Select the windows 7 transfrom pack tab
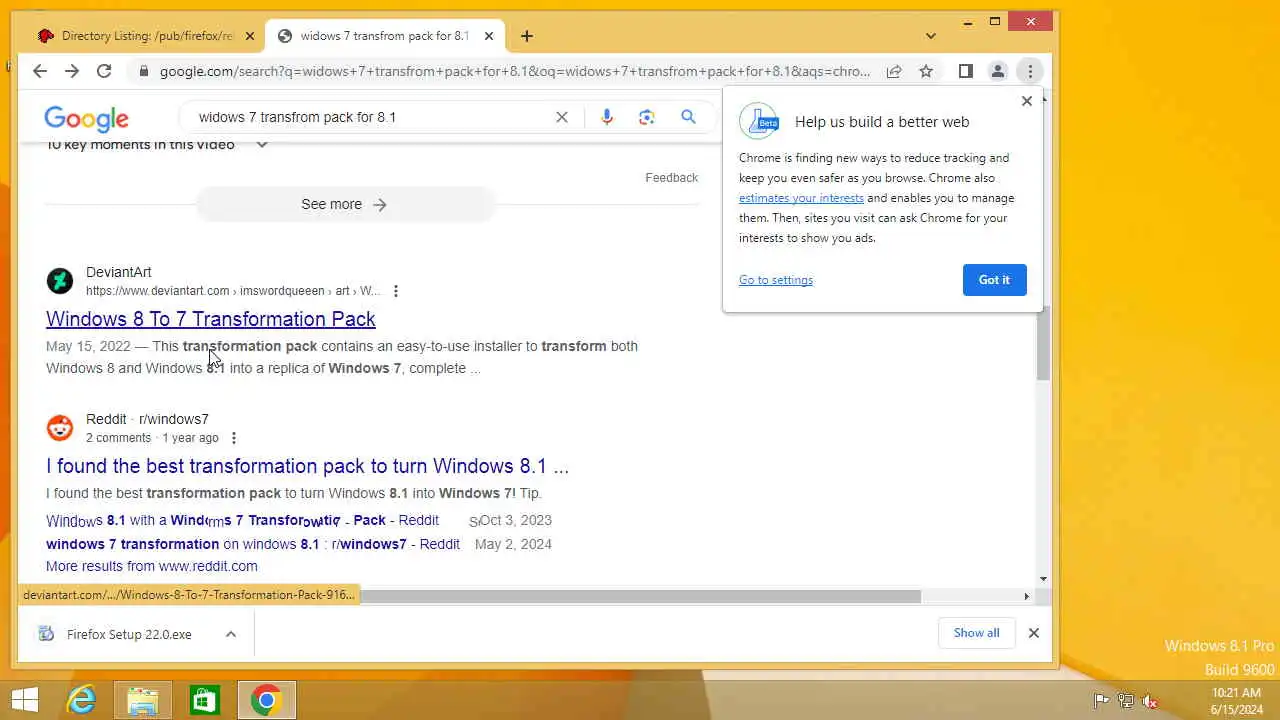The image size is (1280, 720). (385, 36)
